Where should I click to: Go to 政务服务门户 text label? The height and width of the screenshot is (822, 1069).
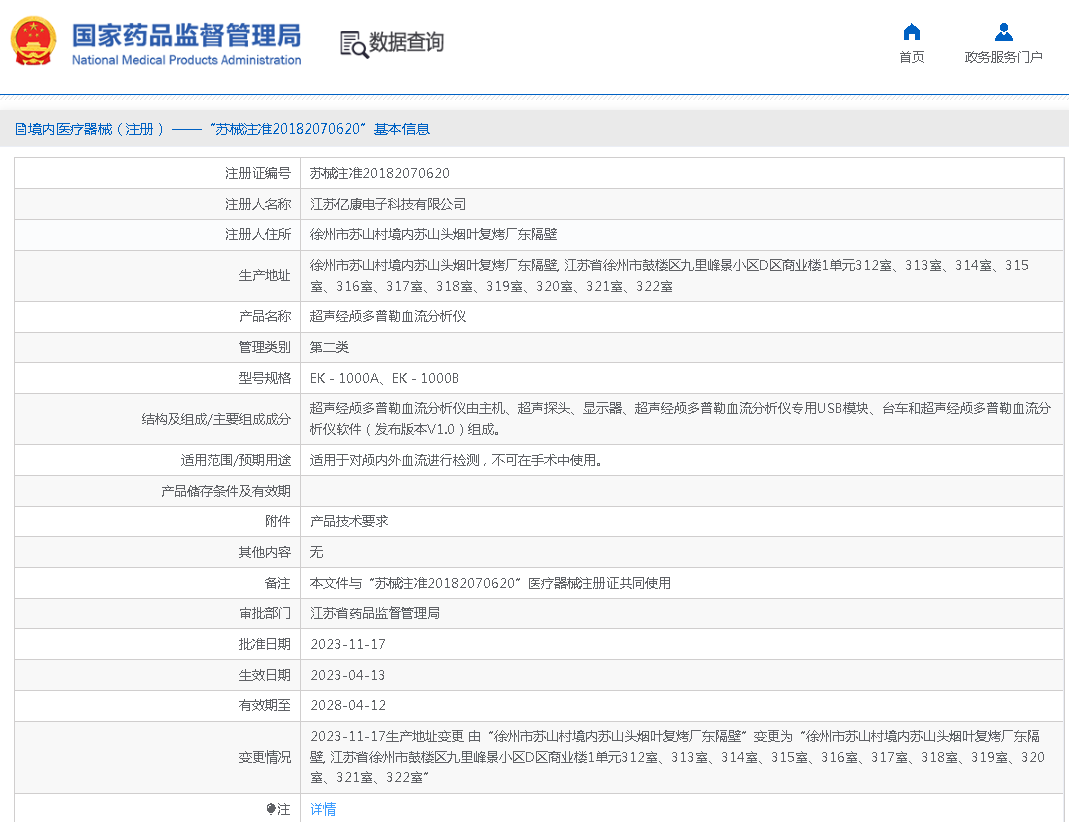pyautogui.click(x=1003, y=57)
